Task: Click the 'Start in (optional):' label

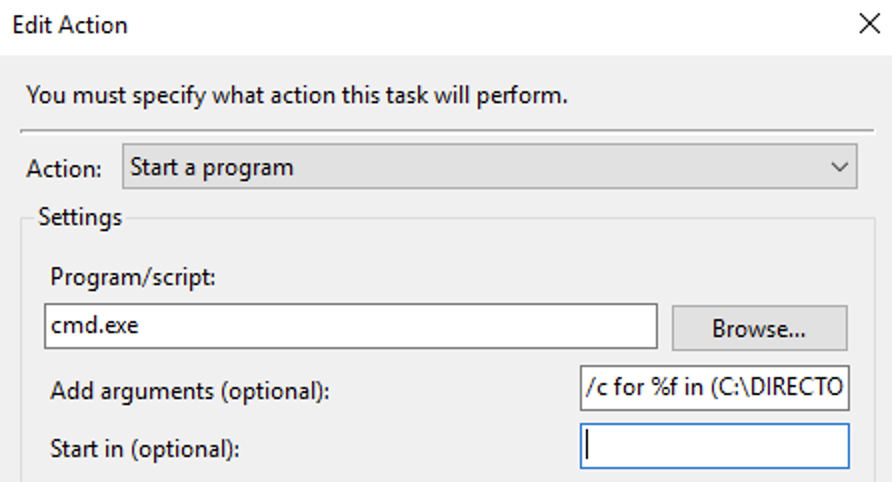Action: click(145, 448)
